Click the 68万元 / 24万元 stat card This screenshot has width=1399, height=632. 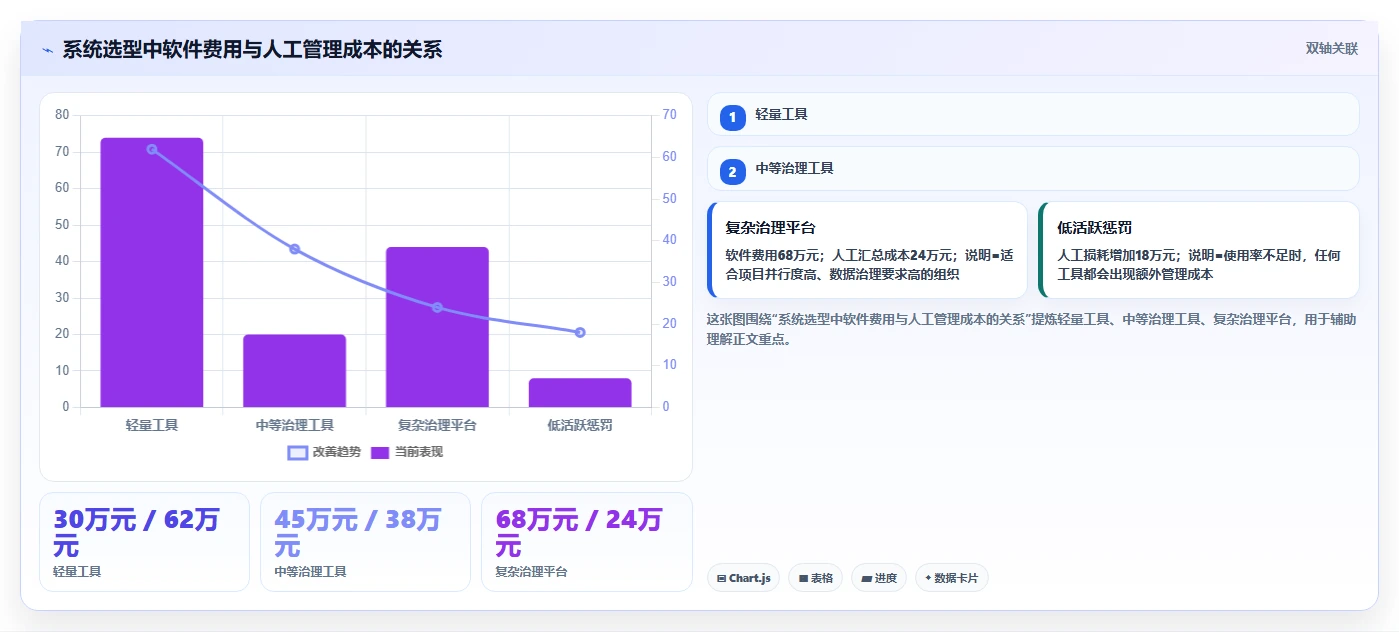pyautogui.click(x=586, y=542)
